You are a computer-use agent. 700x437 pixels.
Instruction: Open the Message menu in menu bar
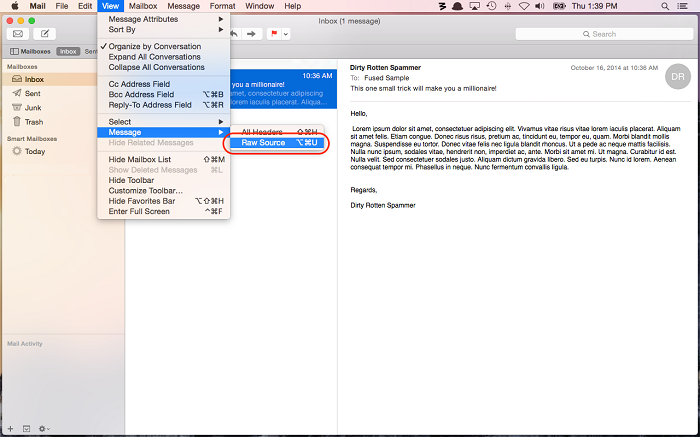pyautogui.click(x=183, y=6)
